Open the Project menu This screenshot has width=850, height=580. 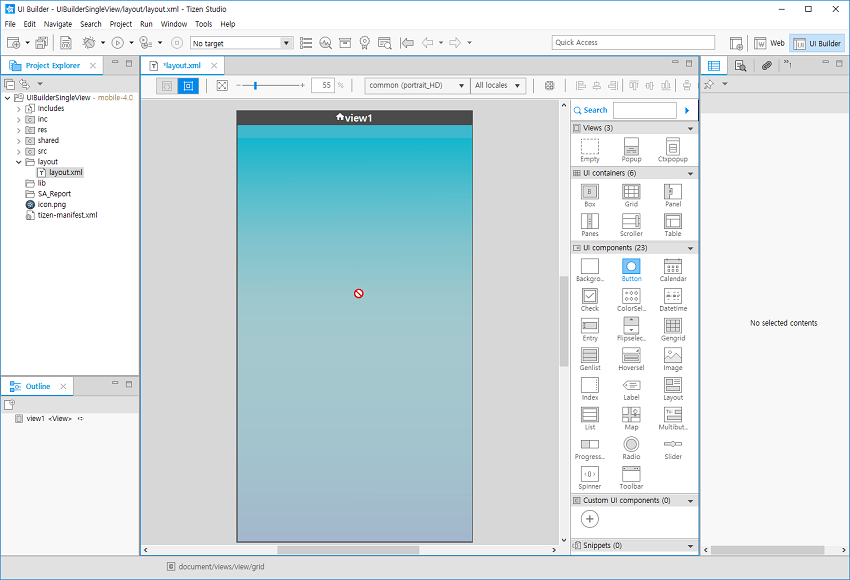click(x=120, y=24)
